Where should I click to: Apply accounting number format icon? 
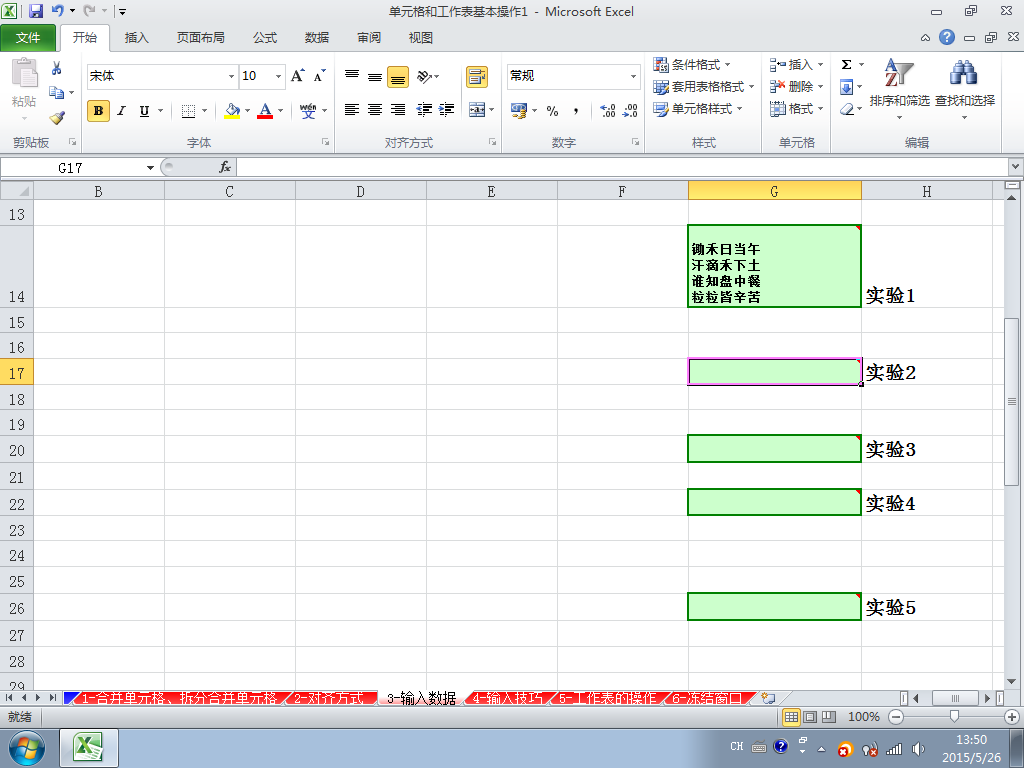519,110
